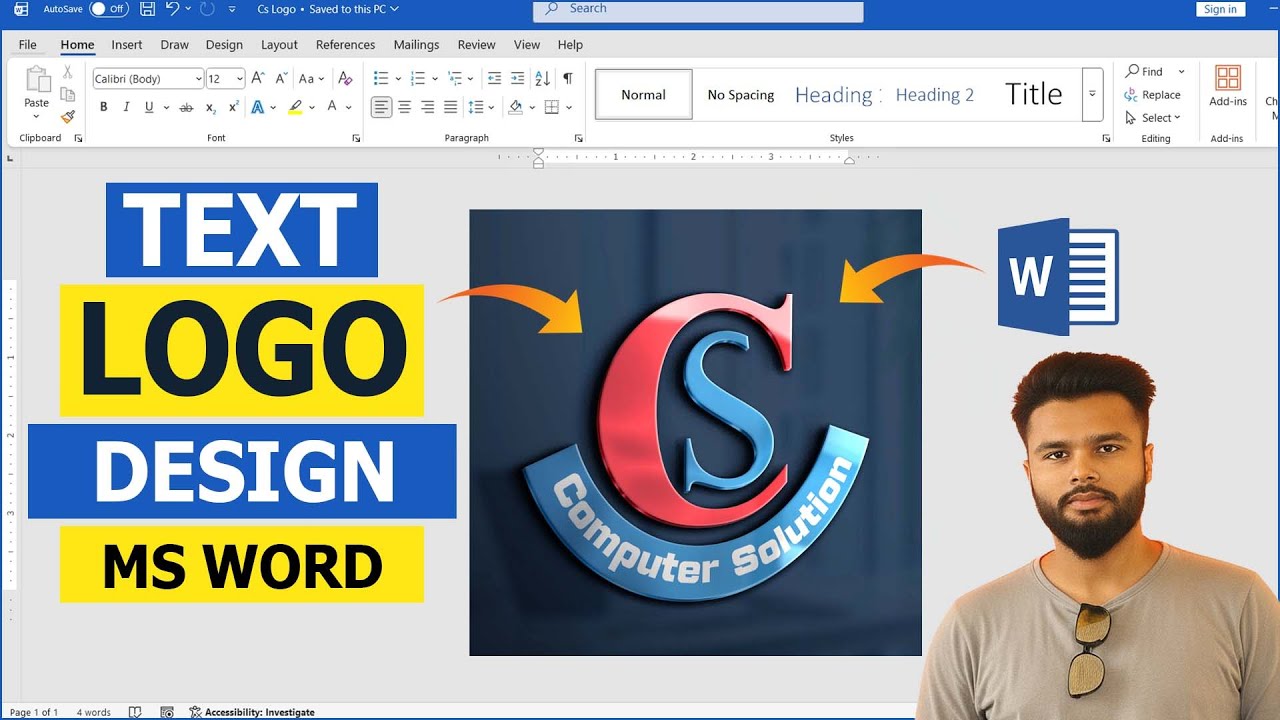Toggle the AutoSave switch
The width and height of the screenshot is (1280, 720).
(109, 9)
